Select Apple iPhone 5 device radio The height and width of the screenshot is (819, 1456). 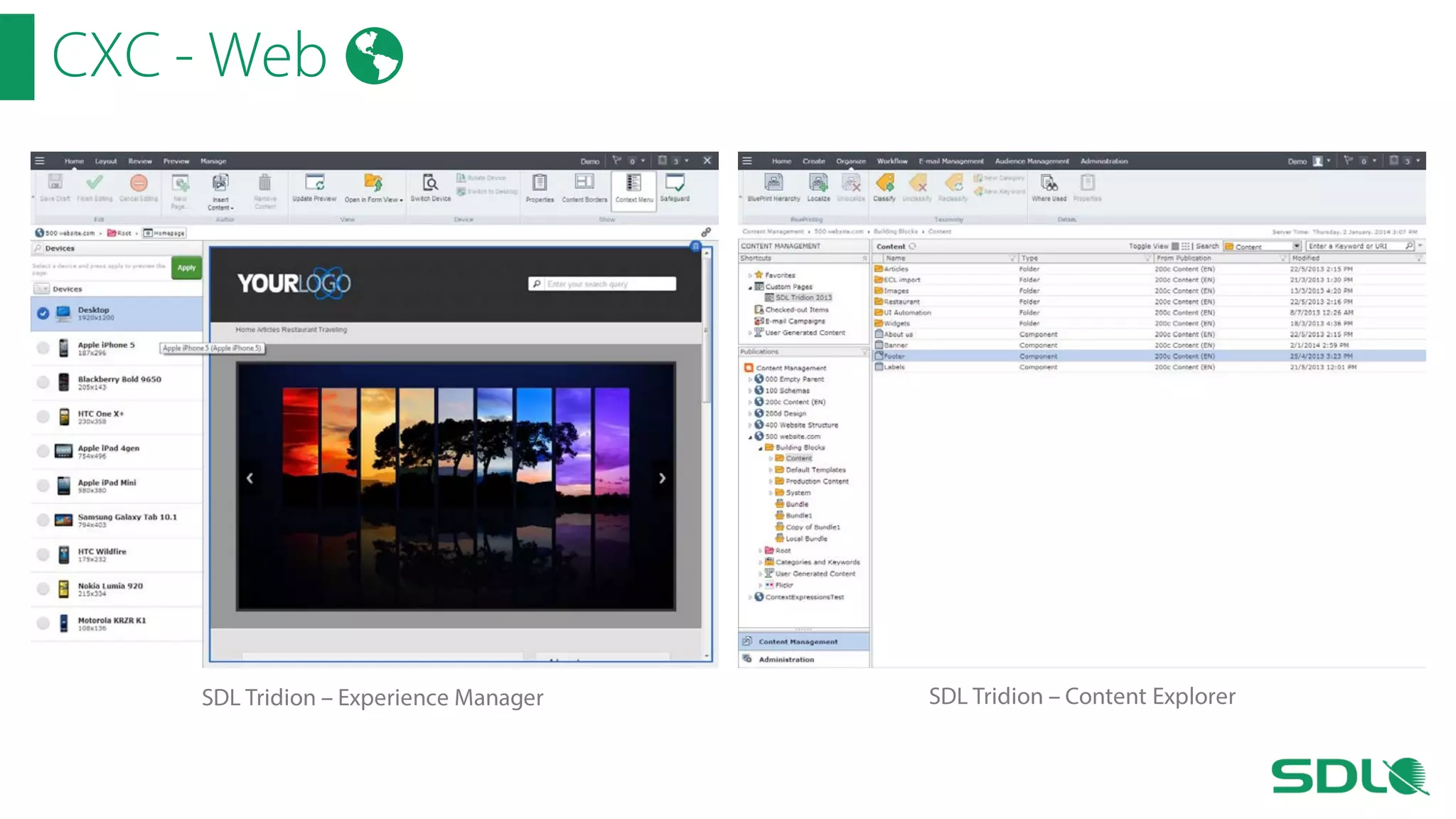[43, 348]
